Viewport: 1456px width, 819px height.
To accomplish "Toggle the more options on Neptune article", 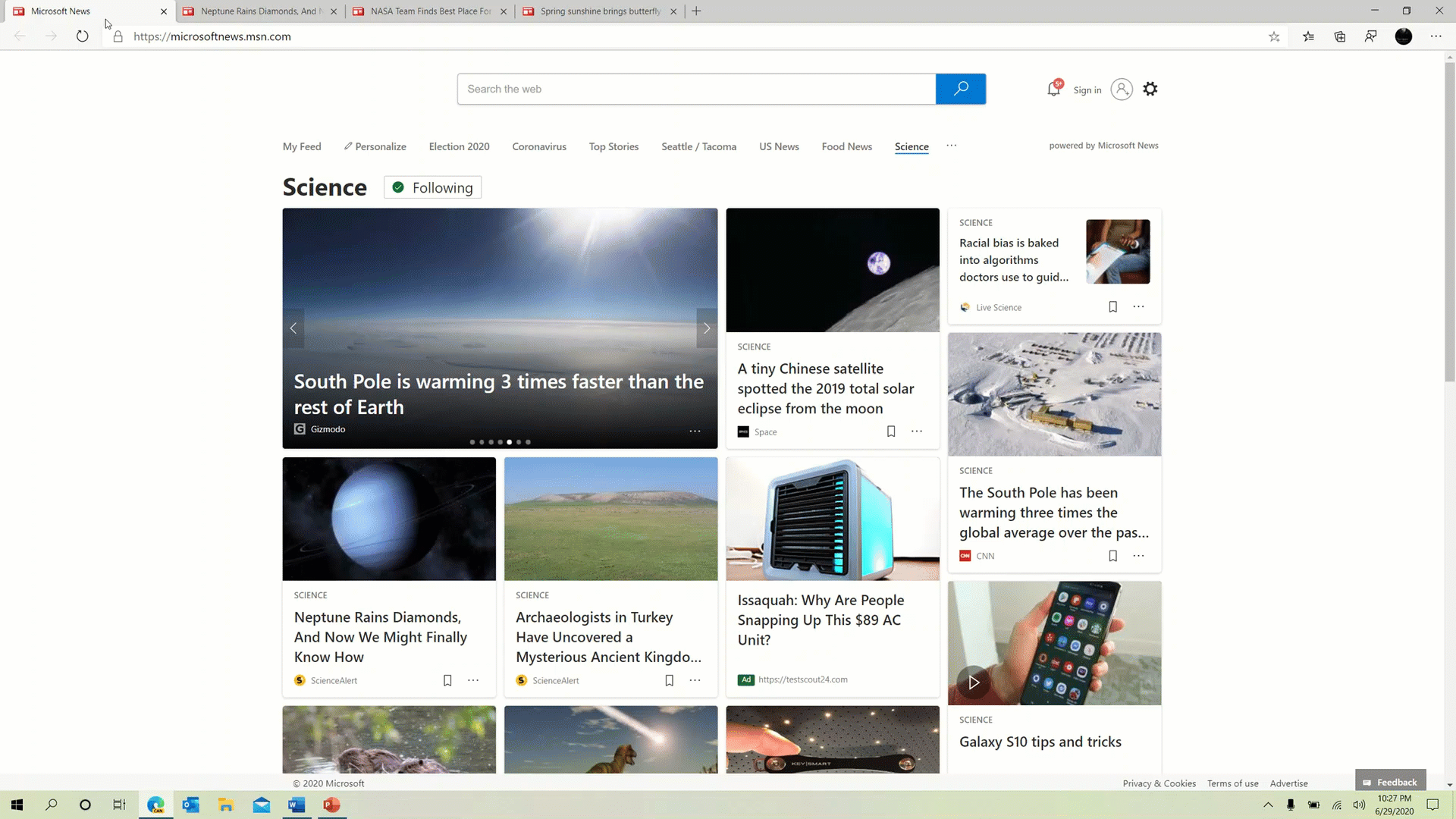I will (x=474, y=680).
